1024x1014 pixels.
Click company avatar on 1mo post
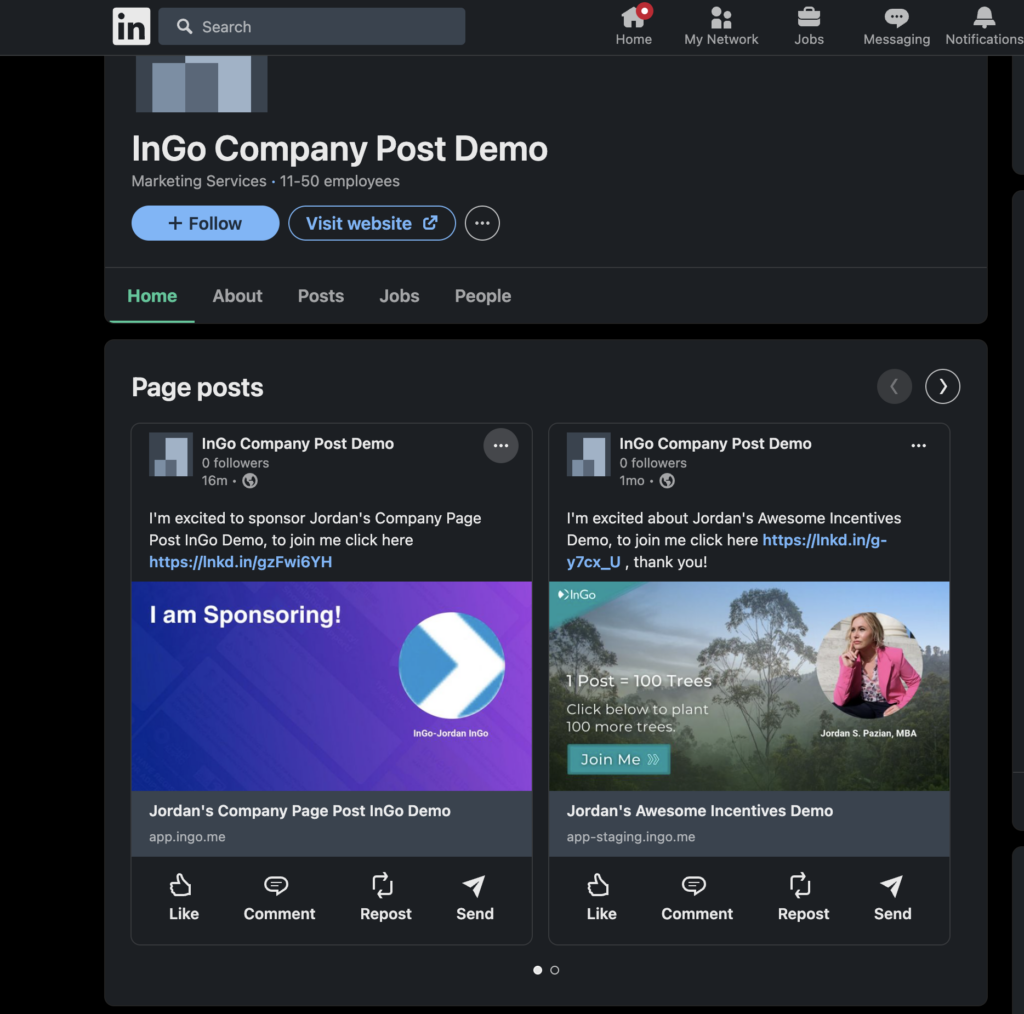click(588, 454)
